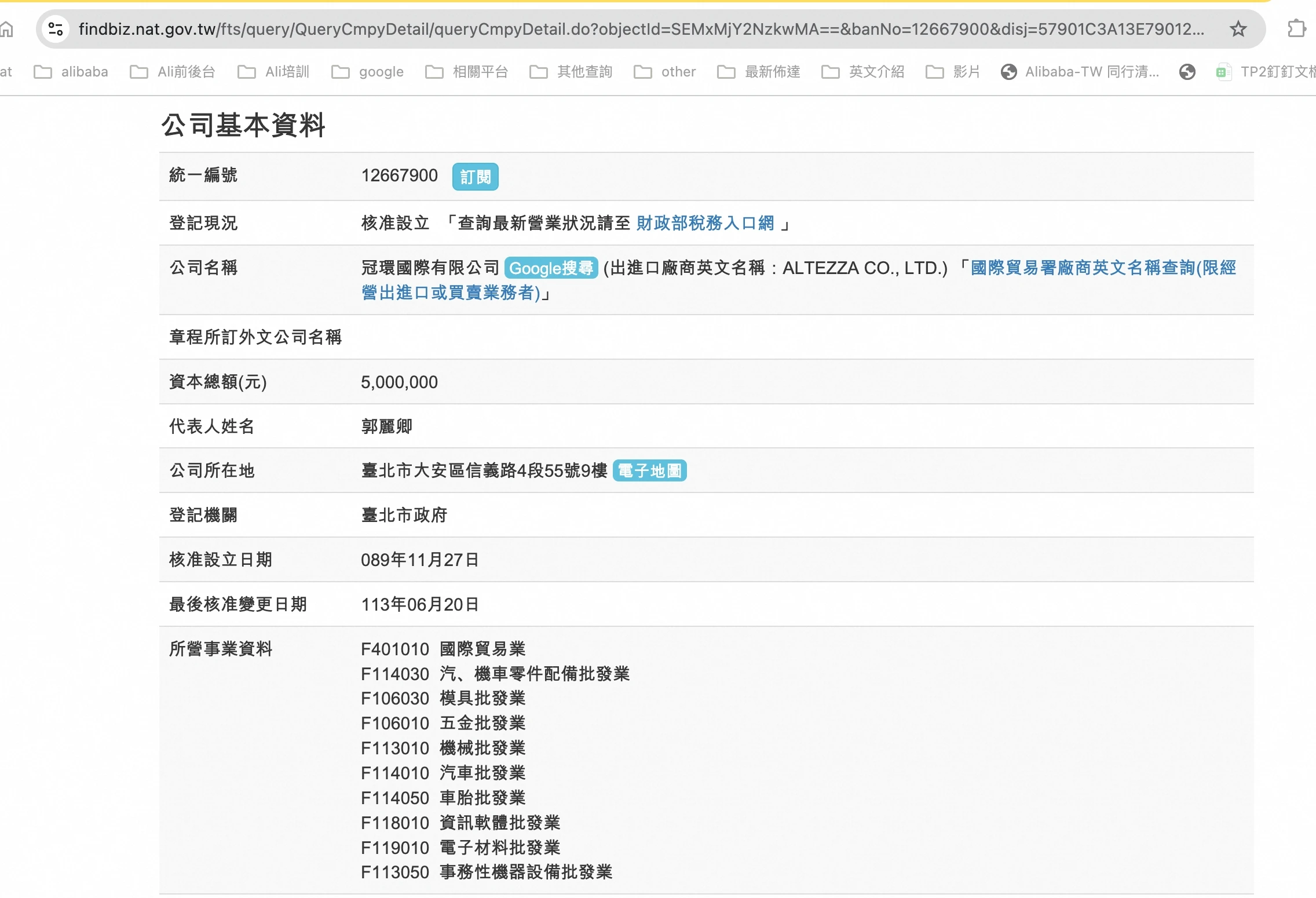Click the bookmark star icon in address bar
Image resolution: width=1316 pixels, height=898 pixels.
(1238, 29)
